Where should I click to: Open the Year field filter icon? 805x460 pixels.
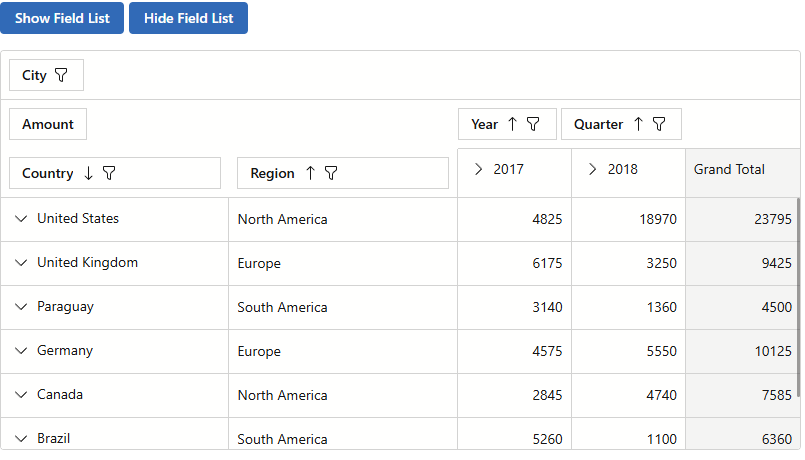point(534,124)
